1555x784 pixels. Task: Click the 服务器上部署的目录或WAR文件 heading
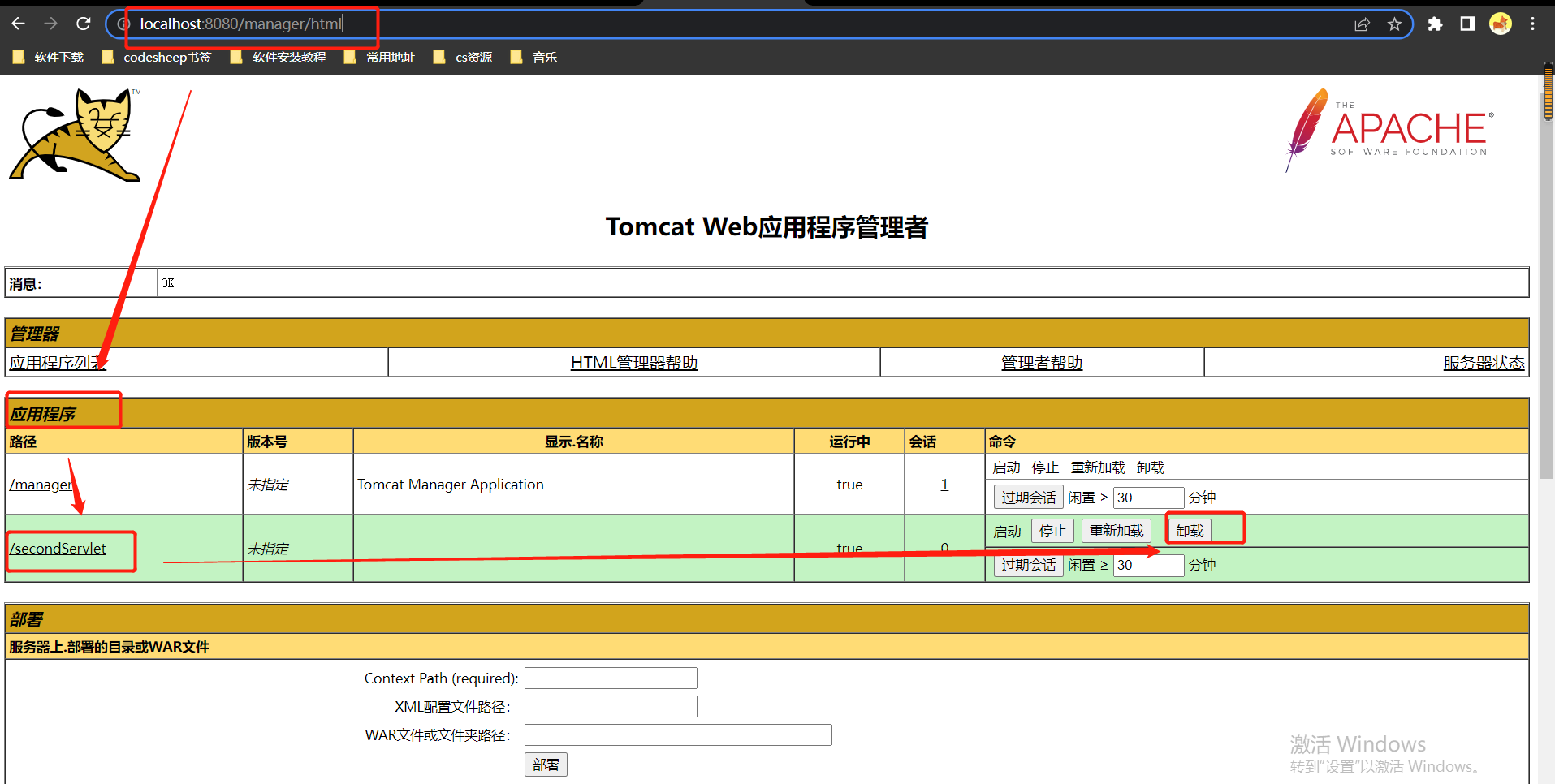pyautogui.click(x=109, y=647)
